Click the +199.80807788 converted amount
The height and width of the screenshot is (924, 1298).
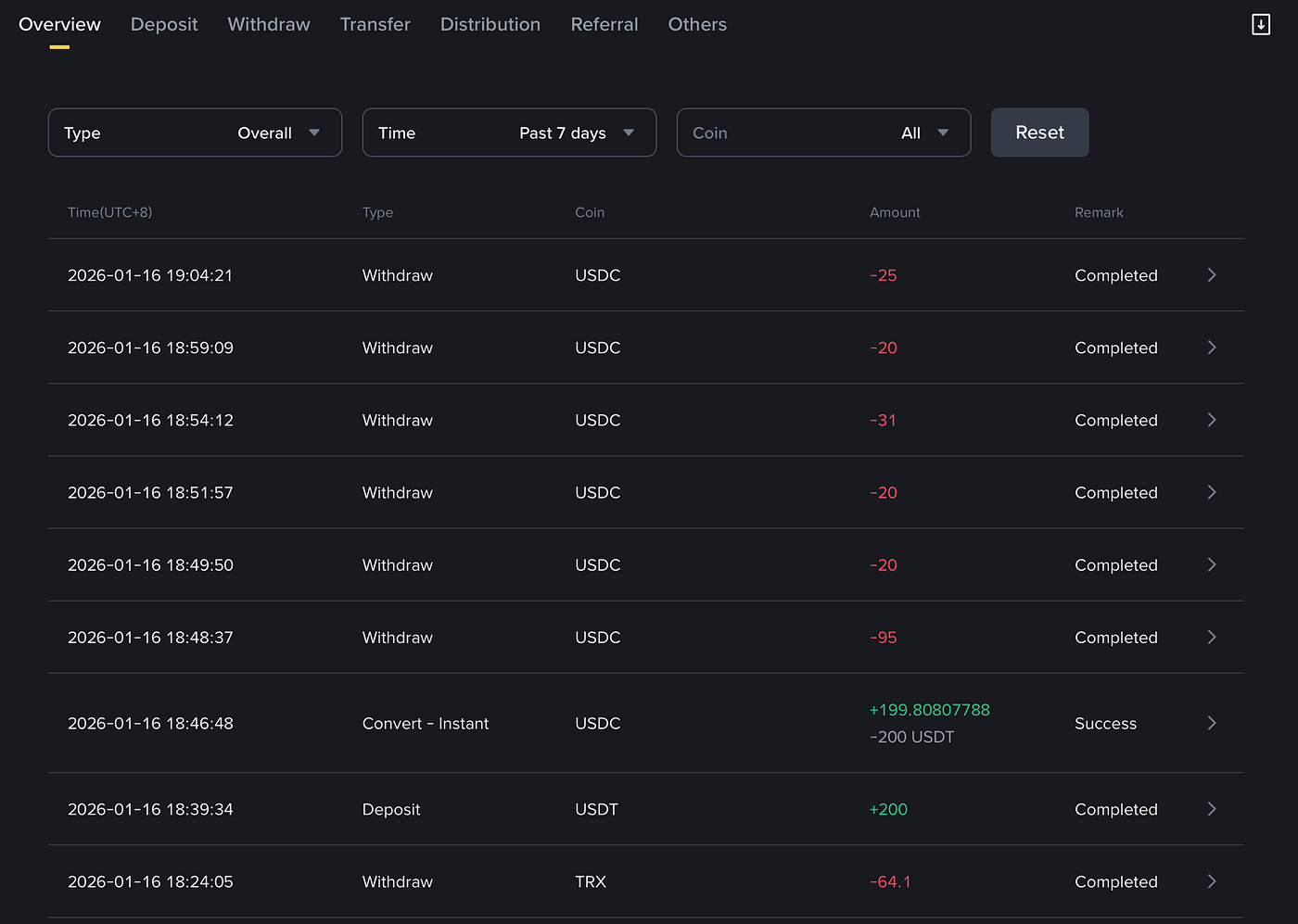930,710
